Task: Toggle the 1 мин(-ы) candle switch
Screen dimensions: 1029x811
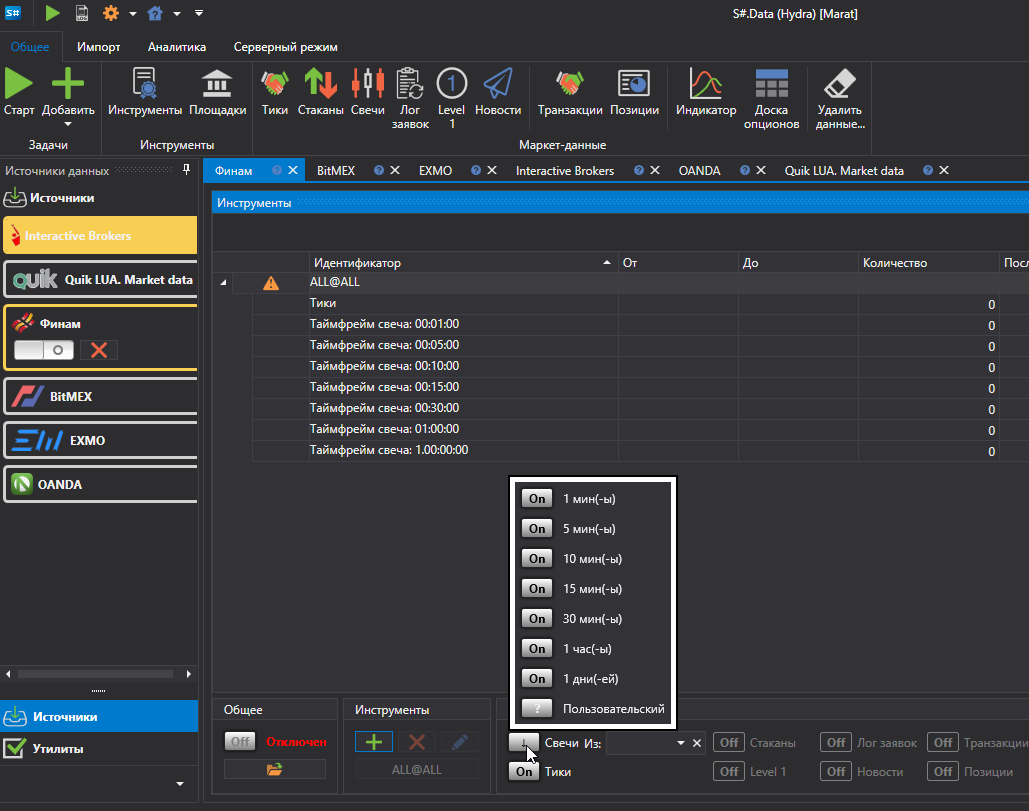Action: pos(537,499)
